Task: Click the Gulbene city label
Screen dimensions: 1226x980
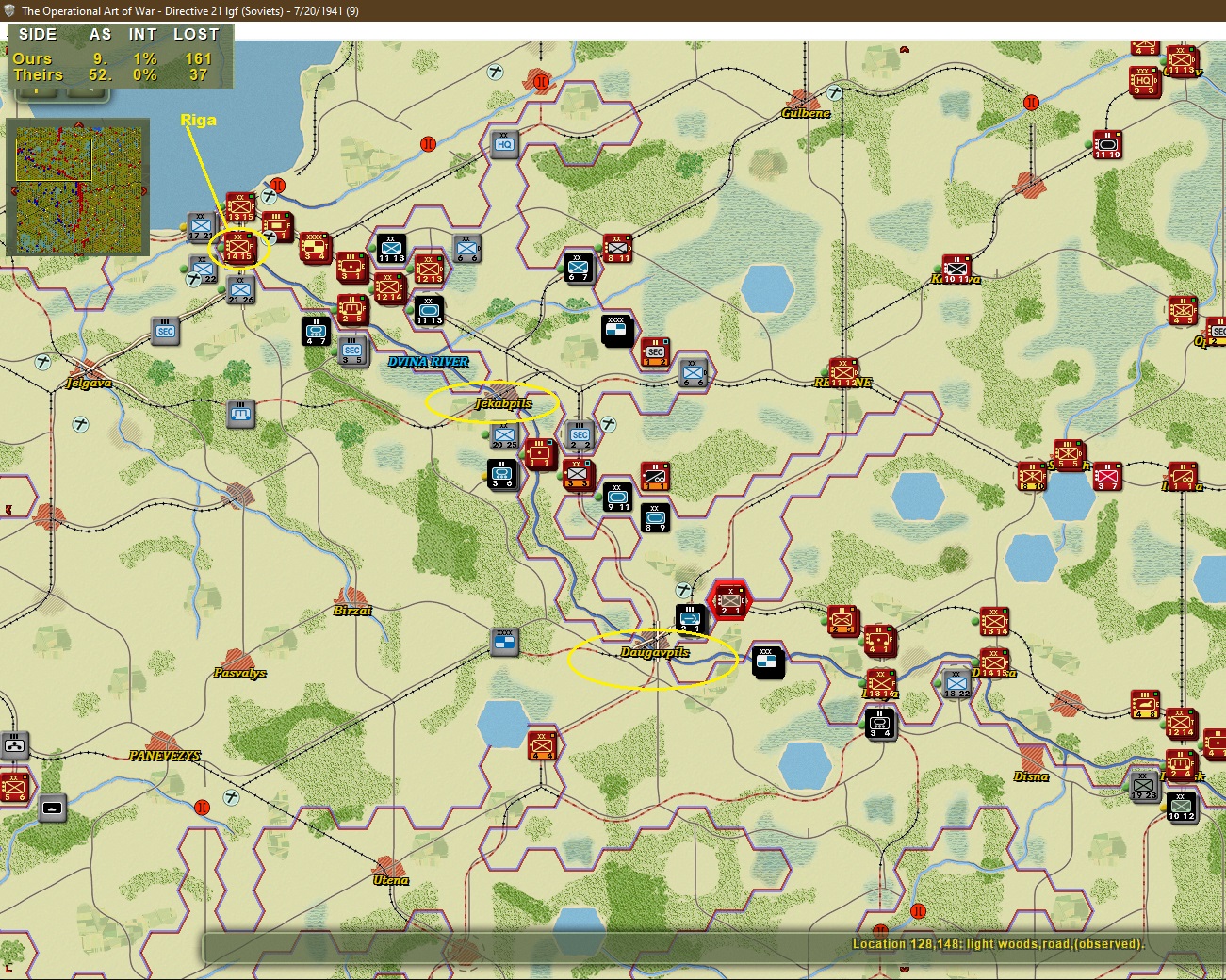Action: tap(806, 113)
